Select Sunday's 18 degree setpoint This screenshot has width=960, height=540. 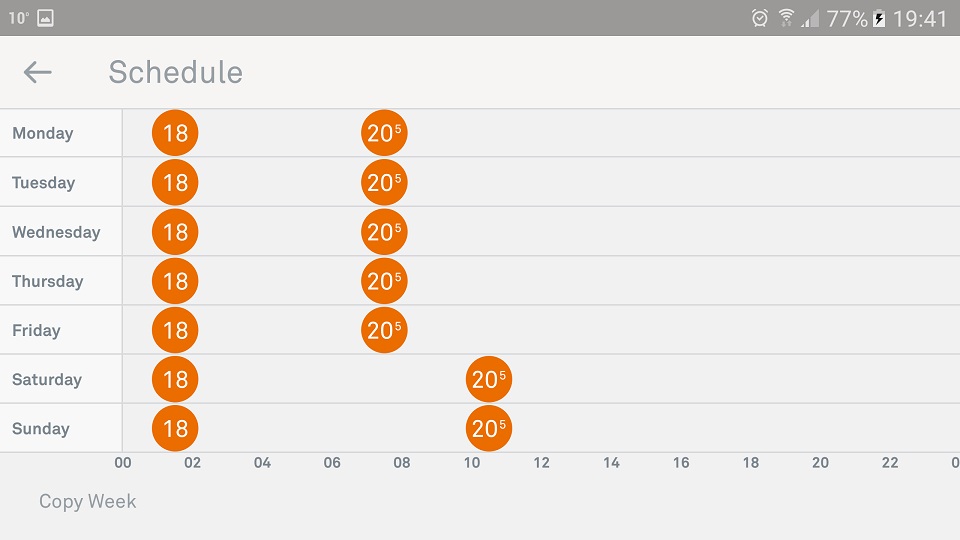click(x=175, y=429)
